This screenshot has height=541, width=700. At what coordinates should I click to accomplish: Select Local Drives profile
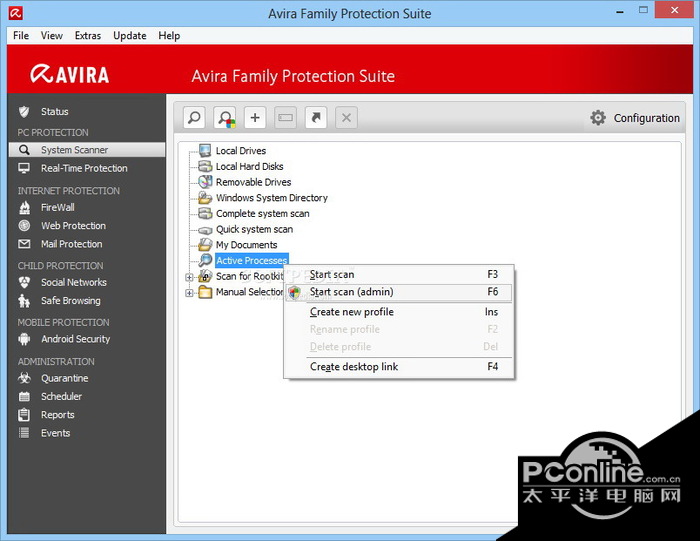[241, 151]
